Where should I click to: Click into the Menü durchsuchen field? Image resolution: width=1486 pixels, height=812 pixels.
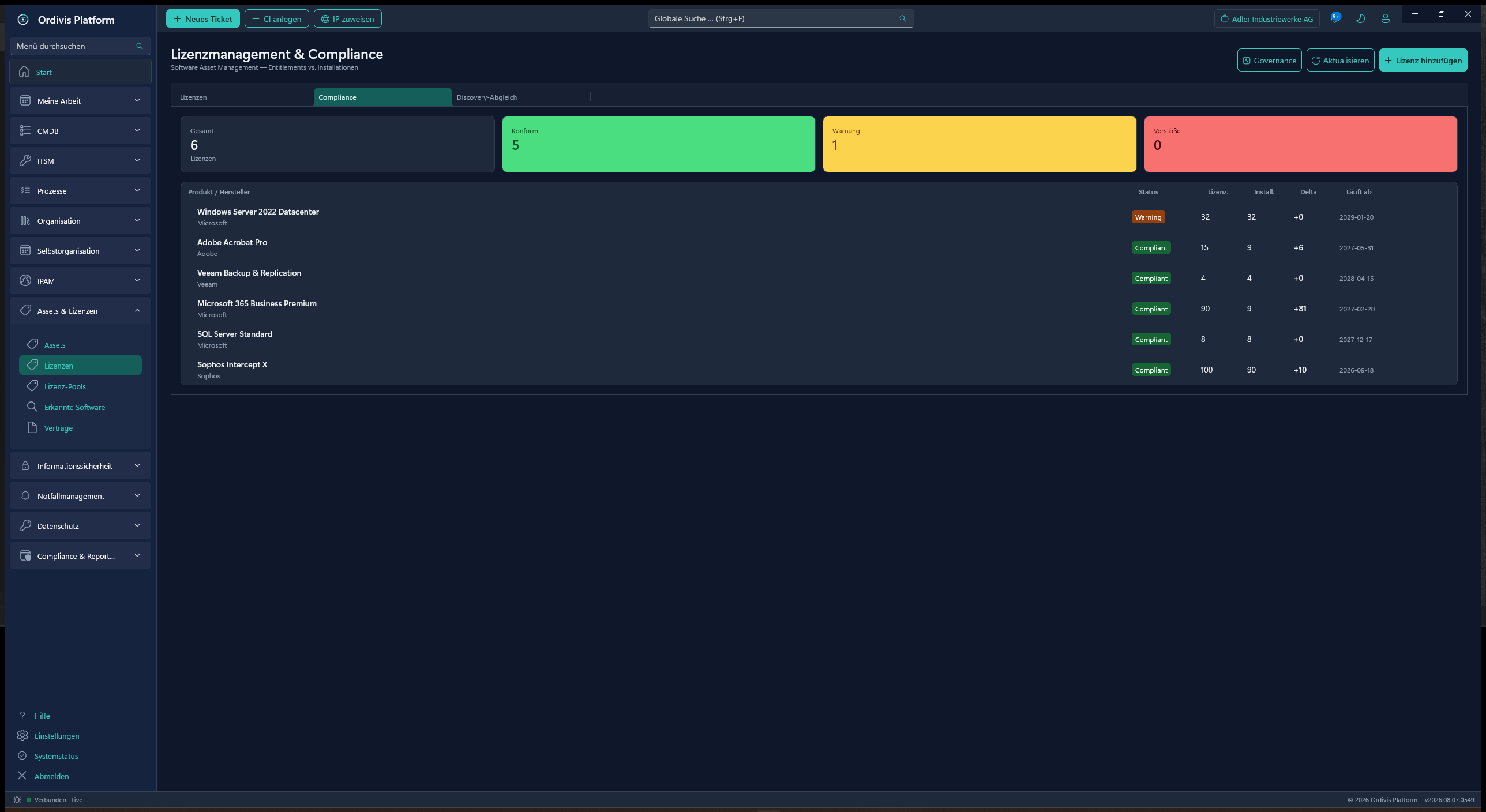(x=80, y=46)
